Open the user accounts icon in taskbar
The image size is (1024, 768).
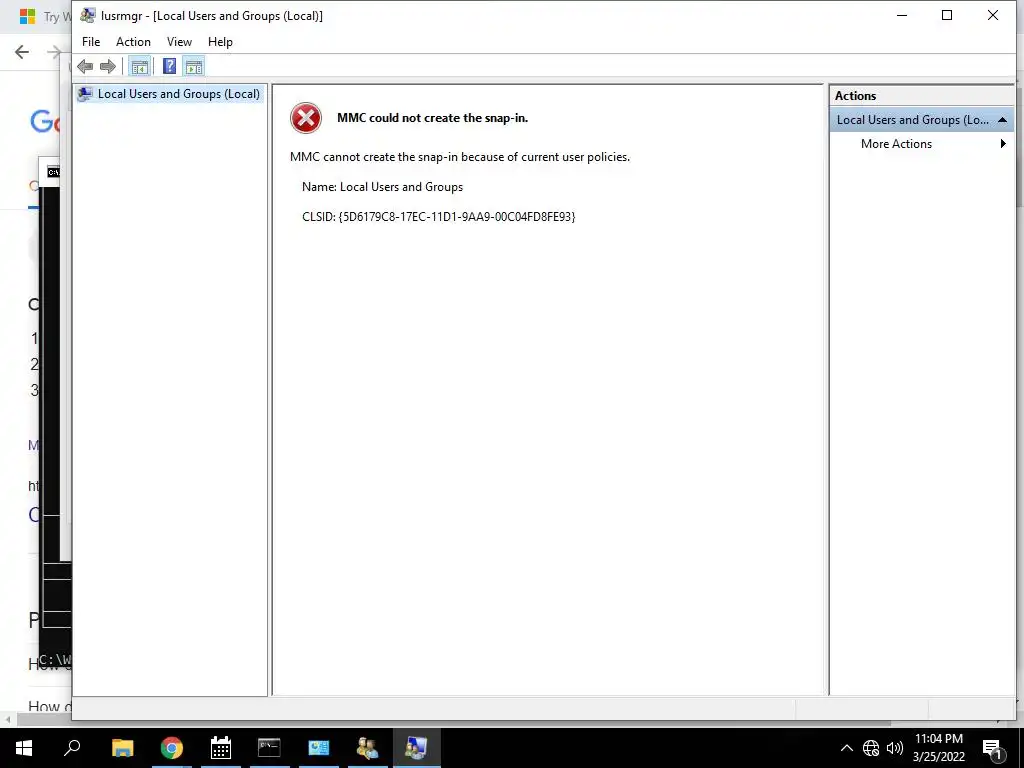(x=368, y=748)
